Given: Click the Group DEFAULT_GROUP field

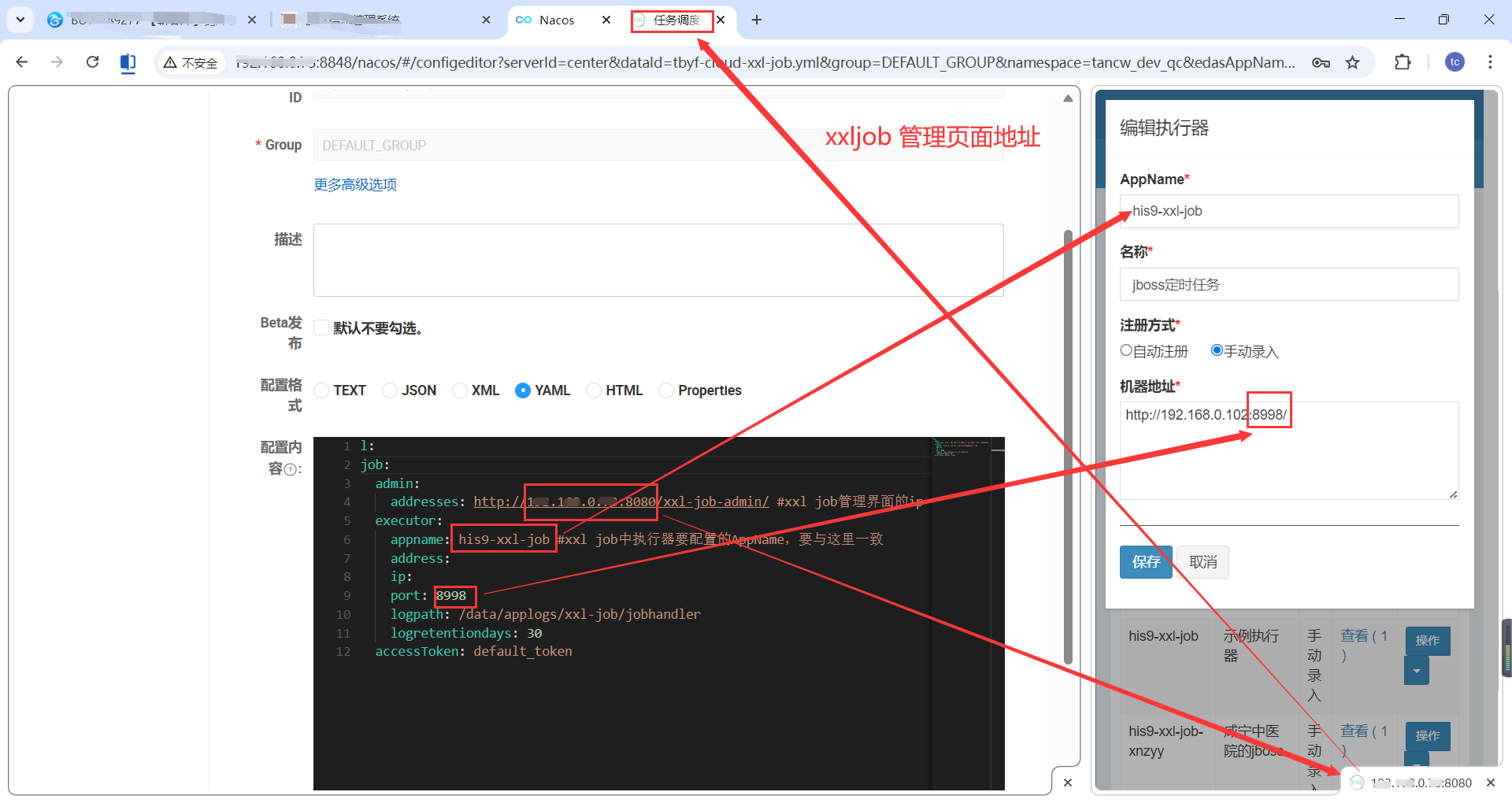Looking at the screenshot, I should [x=658, y=145].
